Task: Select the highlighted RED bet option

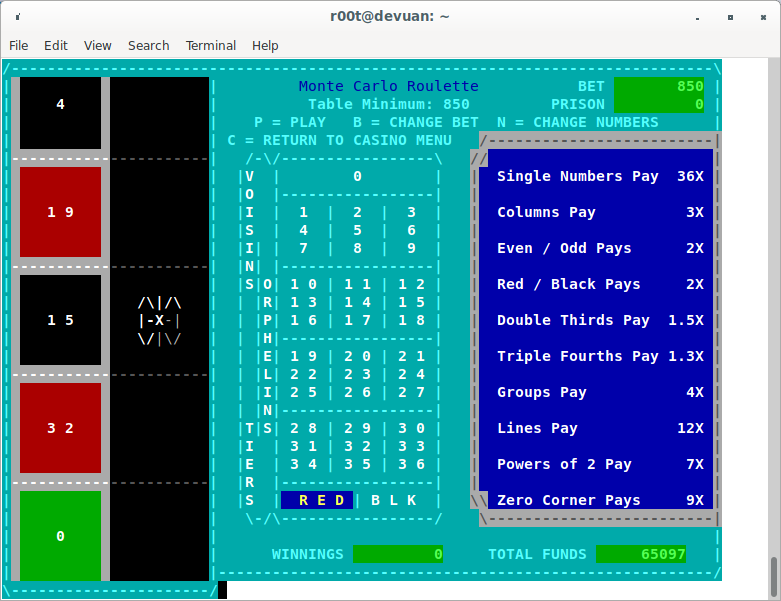Action: point(316,500)
